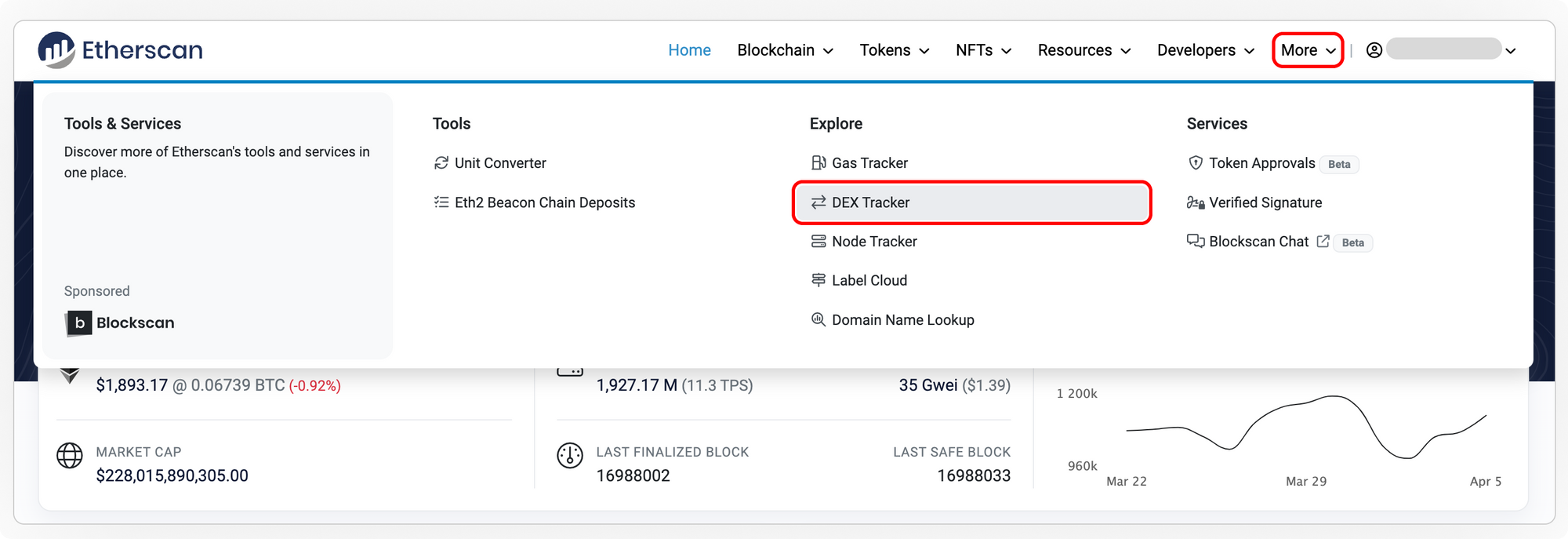
Task: Click the Token Approvals shield icon
Action: coord(1196,163)
